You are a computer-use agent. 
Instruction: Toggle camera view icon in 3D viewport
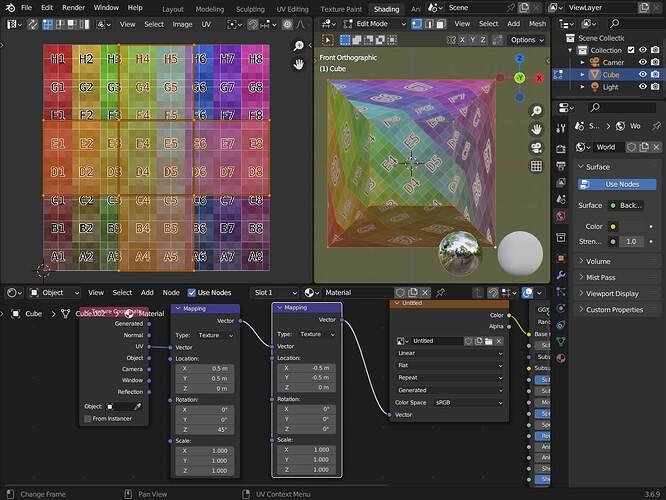pos(536,148)
